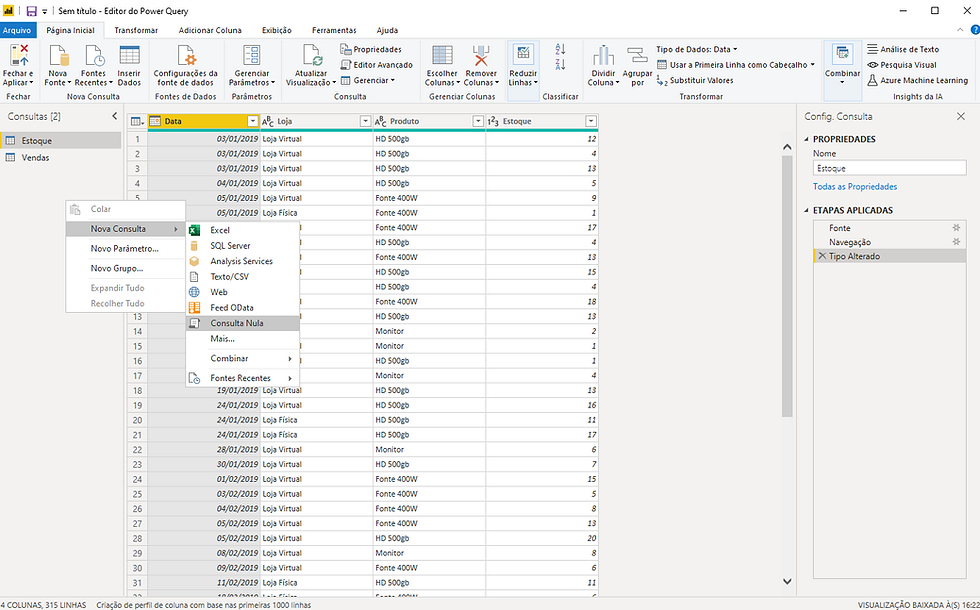Click the Escolher Colunas icon
980x610 pixels.
(442, 56)
